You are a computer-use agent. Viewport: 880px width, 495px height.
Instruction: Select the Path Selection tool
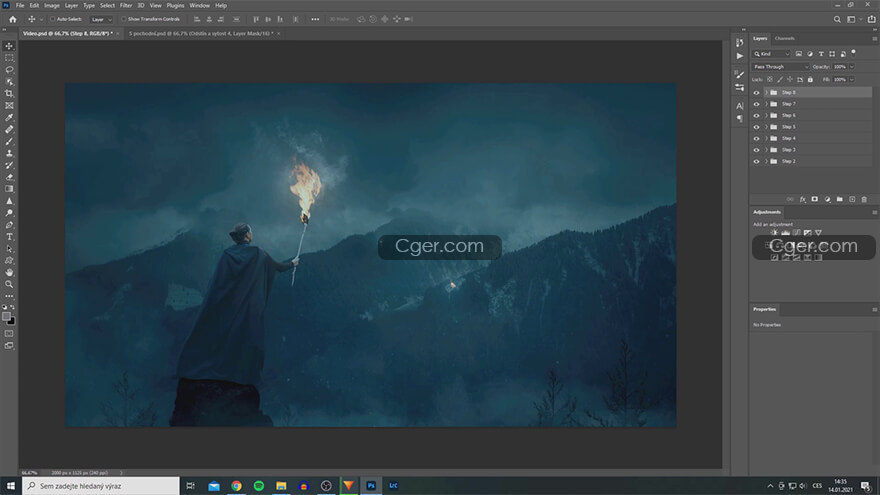(9, 249)
